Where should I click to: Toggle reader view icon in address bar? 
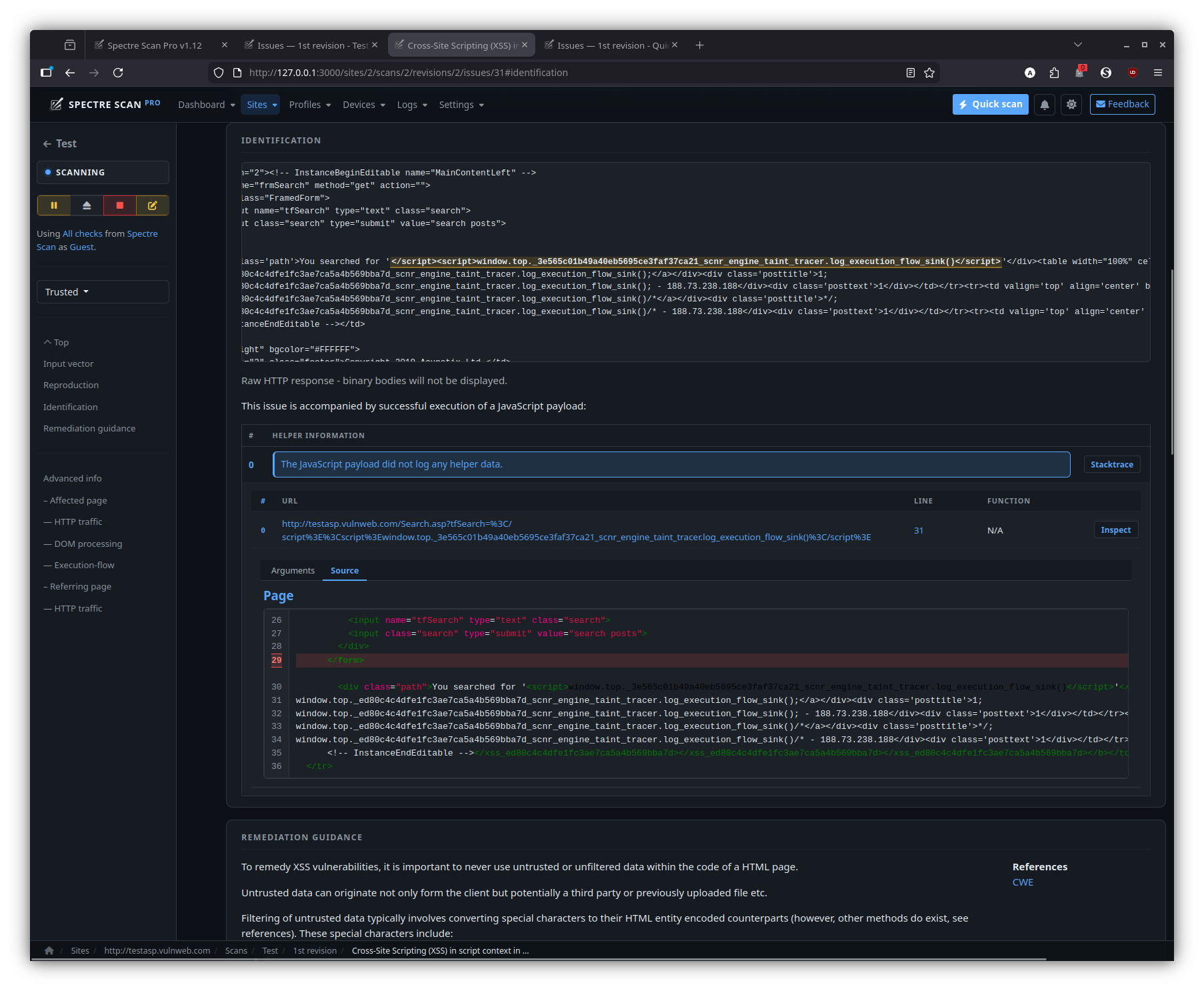click(911, 73)
